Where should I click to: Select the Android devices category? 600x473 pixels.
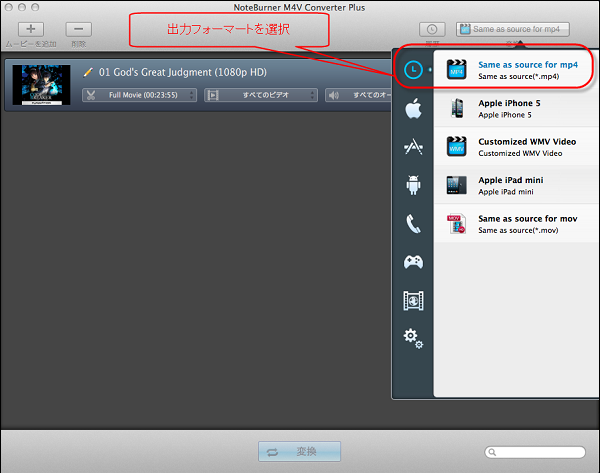click(413, 185)
